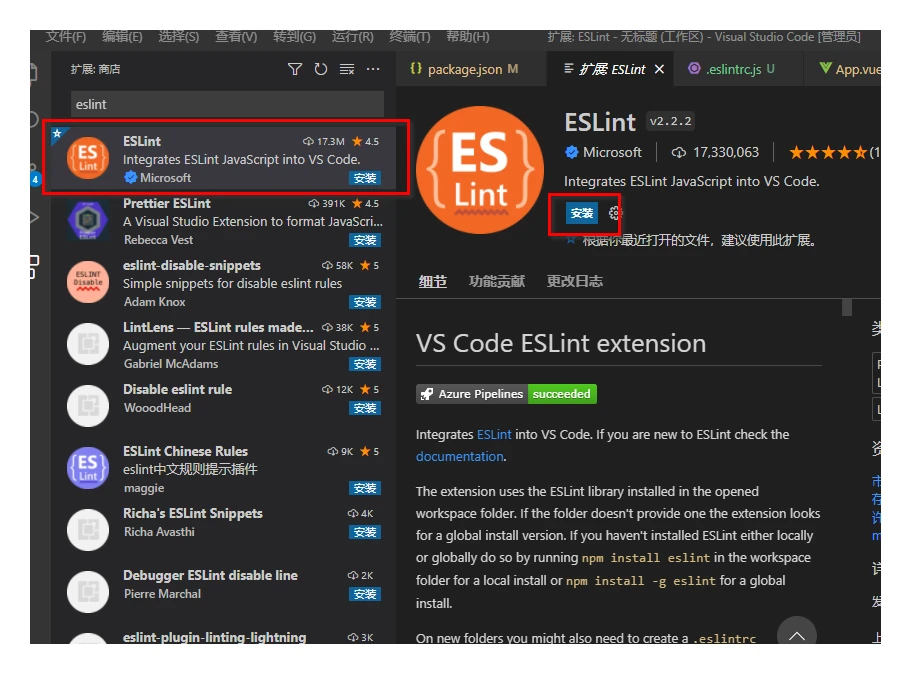
Task: Open the Extensions view in activity bar
Action: click(x=34, y=267)
